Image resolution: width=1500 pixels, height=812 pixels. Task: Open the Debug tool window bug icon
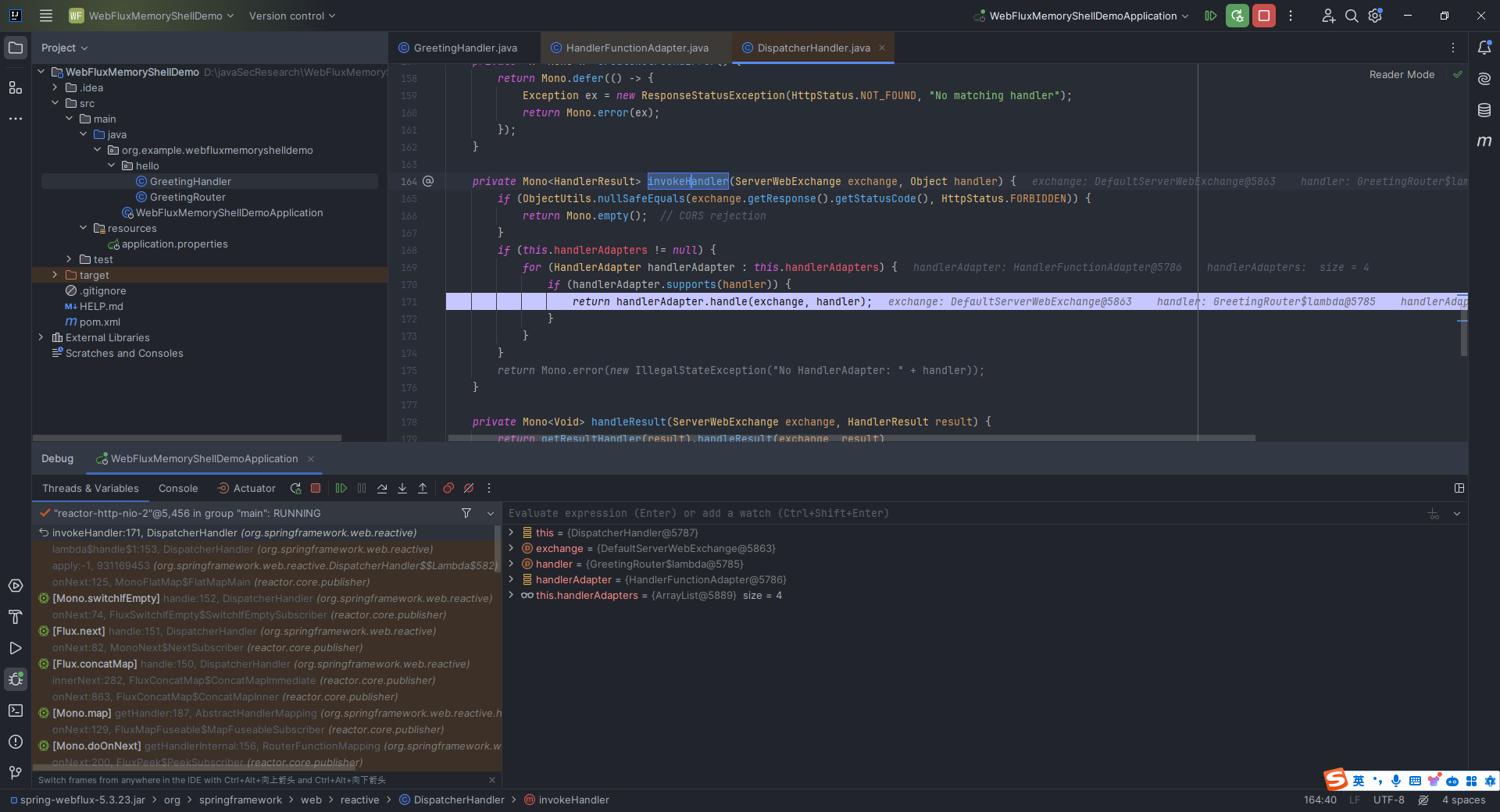tap(16, 679)
